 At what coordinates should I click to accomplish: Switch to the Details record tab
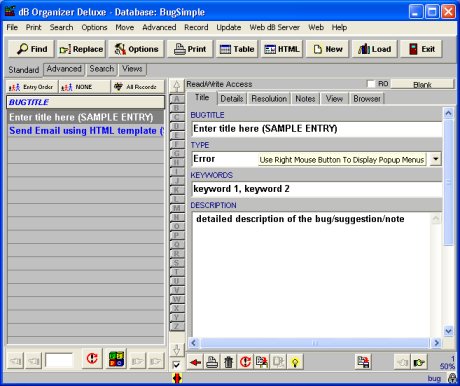click(232, 99)
